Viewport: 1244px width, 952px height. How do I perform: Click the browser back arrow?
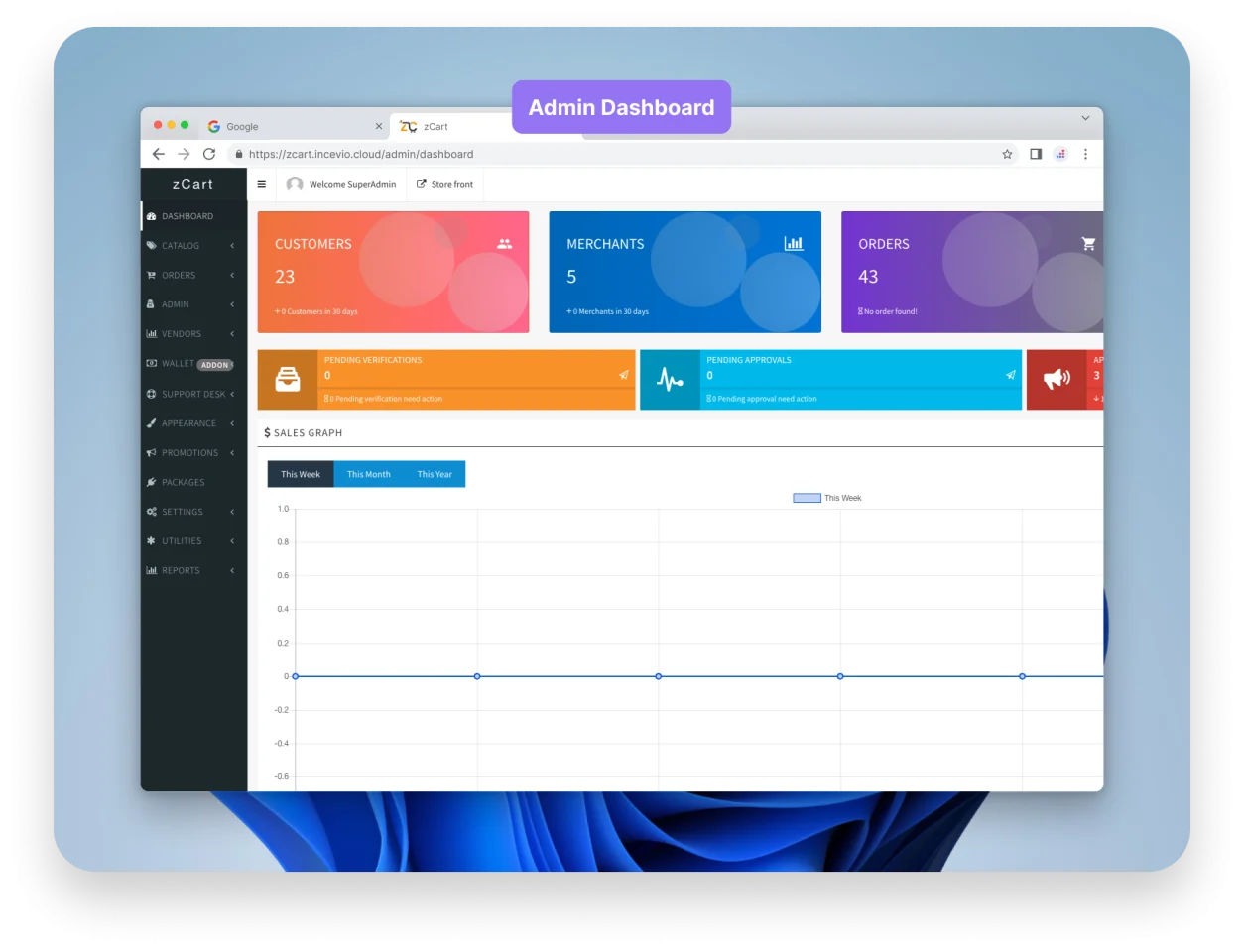click(159, 154)
